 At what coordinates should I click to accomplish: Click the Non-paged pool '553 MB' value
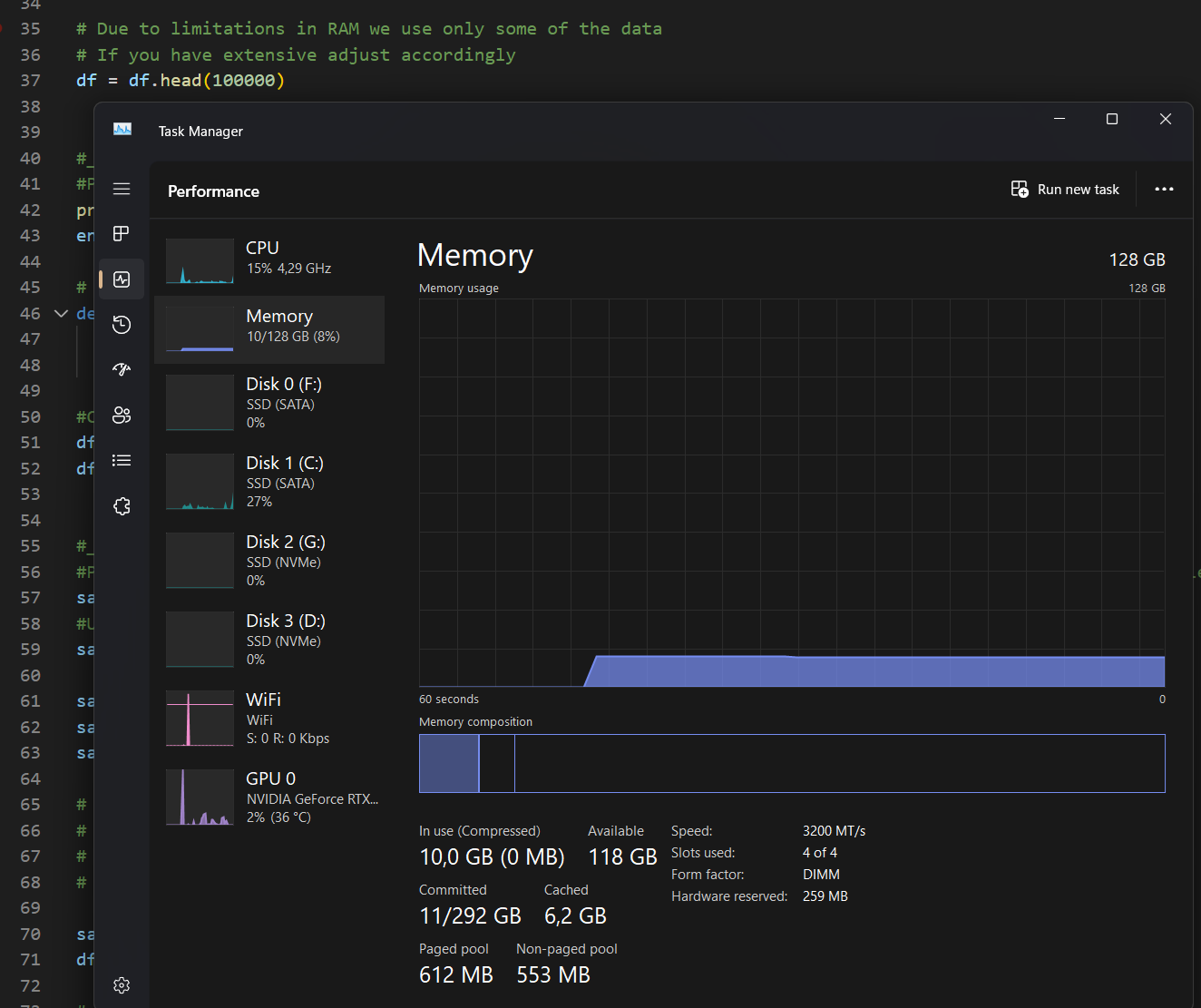553,975
